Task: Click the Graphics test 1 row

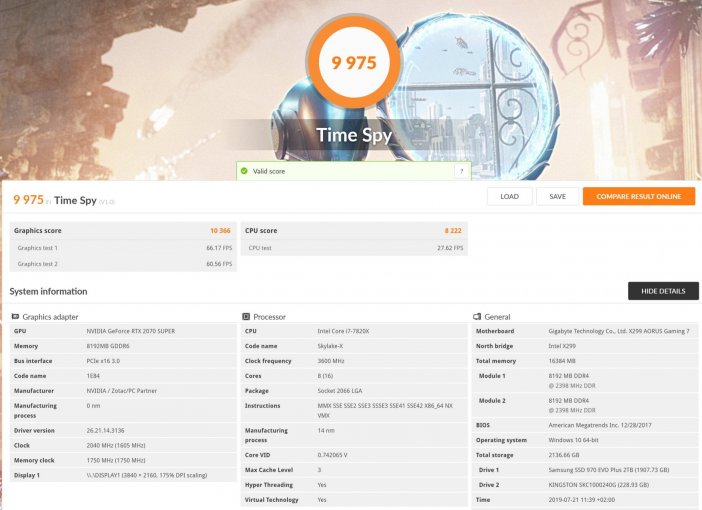Action: tap(123, 248)
